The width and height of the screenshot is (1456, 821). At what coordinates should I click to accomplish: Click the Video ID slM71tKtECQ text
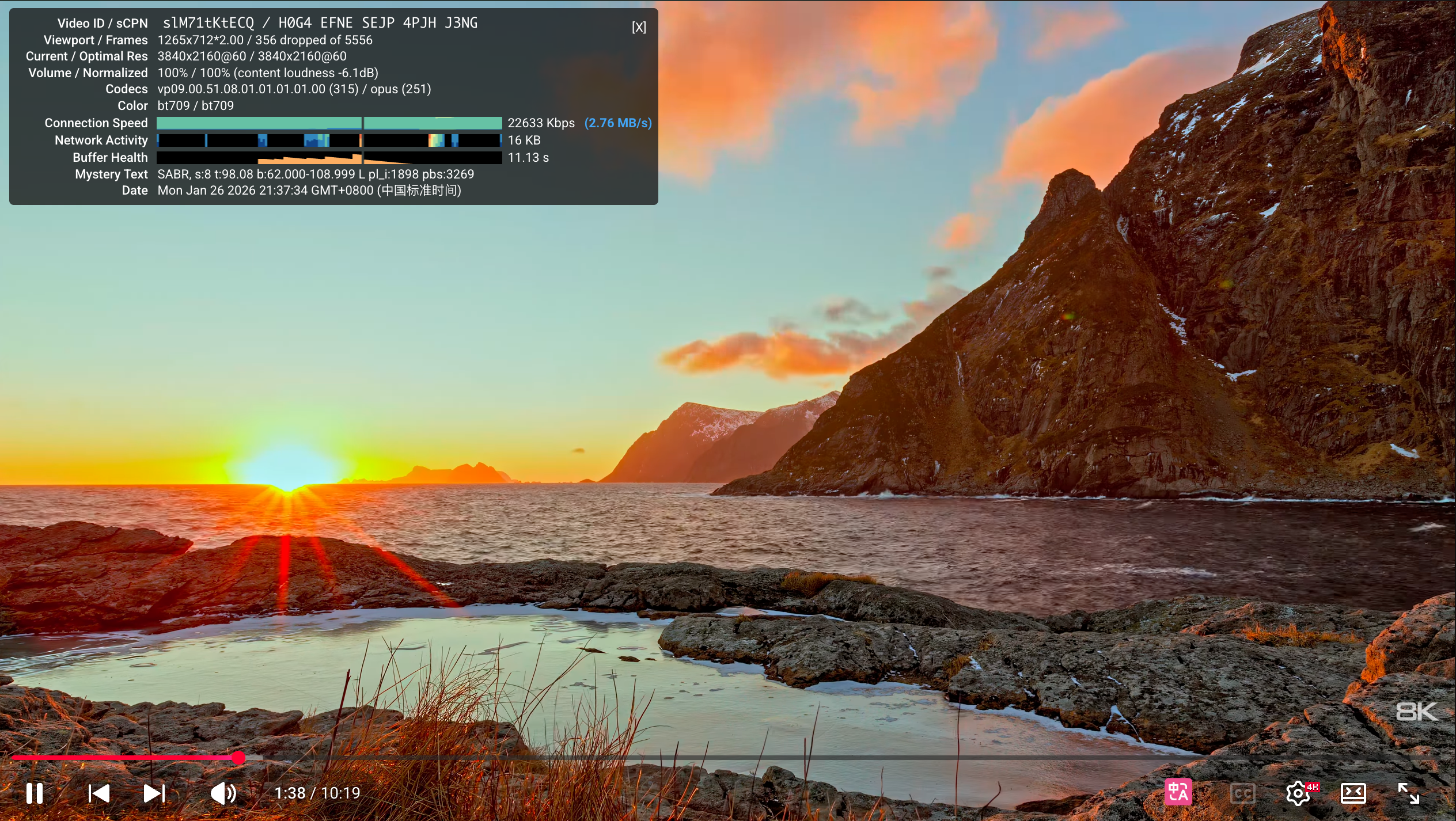(208, 23)
